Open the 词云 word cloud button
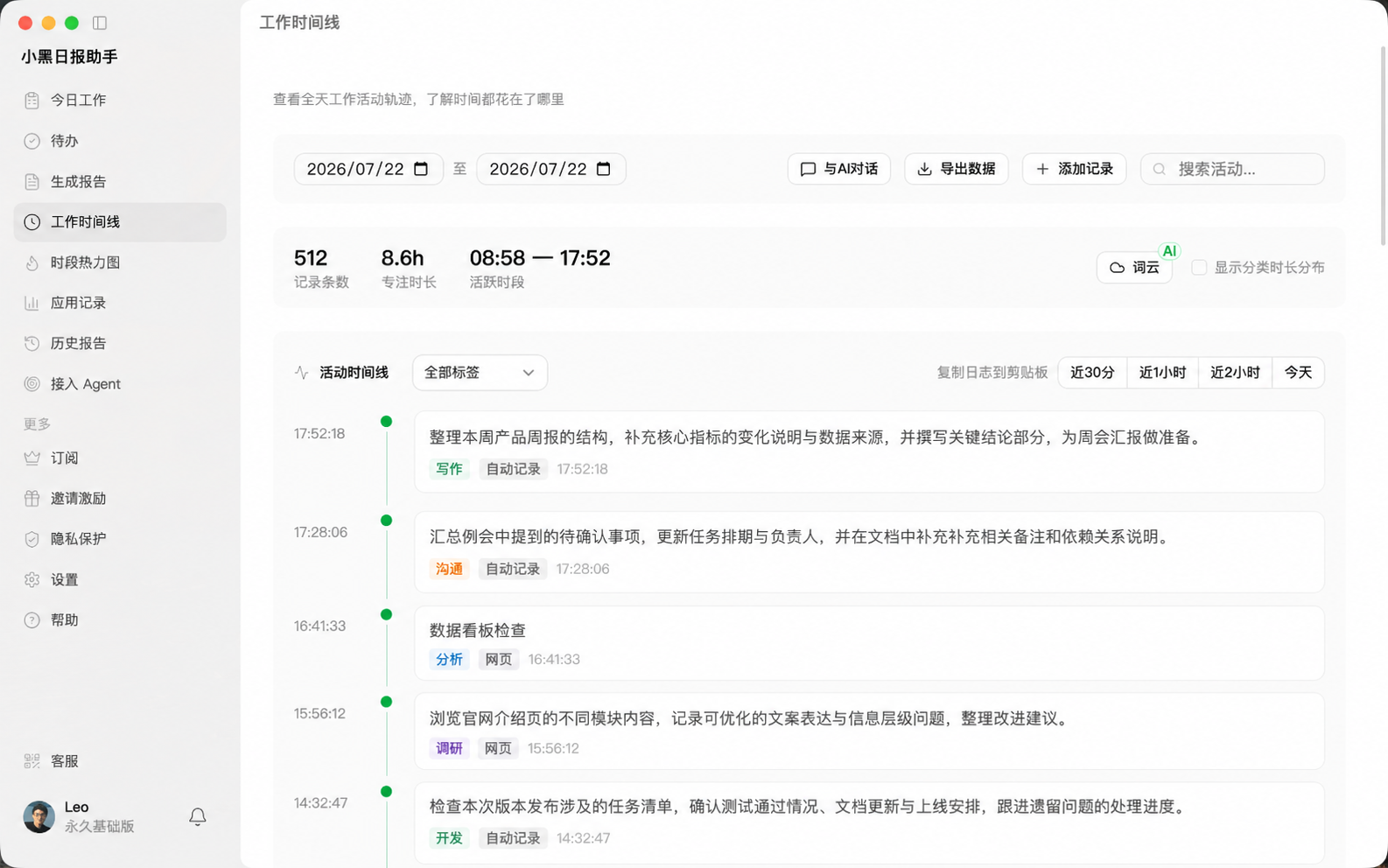1388x868 pixels. 1134,268
